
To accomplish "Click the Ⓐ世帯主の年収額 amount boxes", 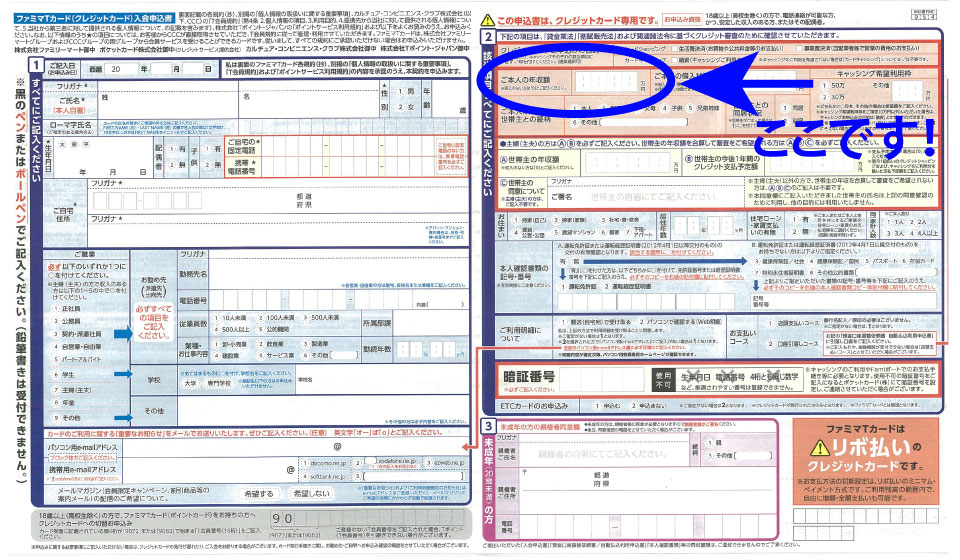I will pos(628,163).
